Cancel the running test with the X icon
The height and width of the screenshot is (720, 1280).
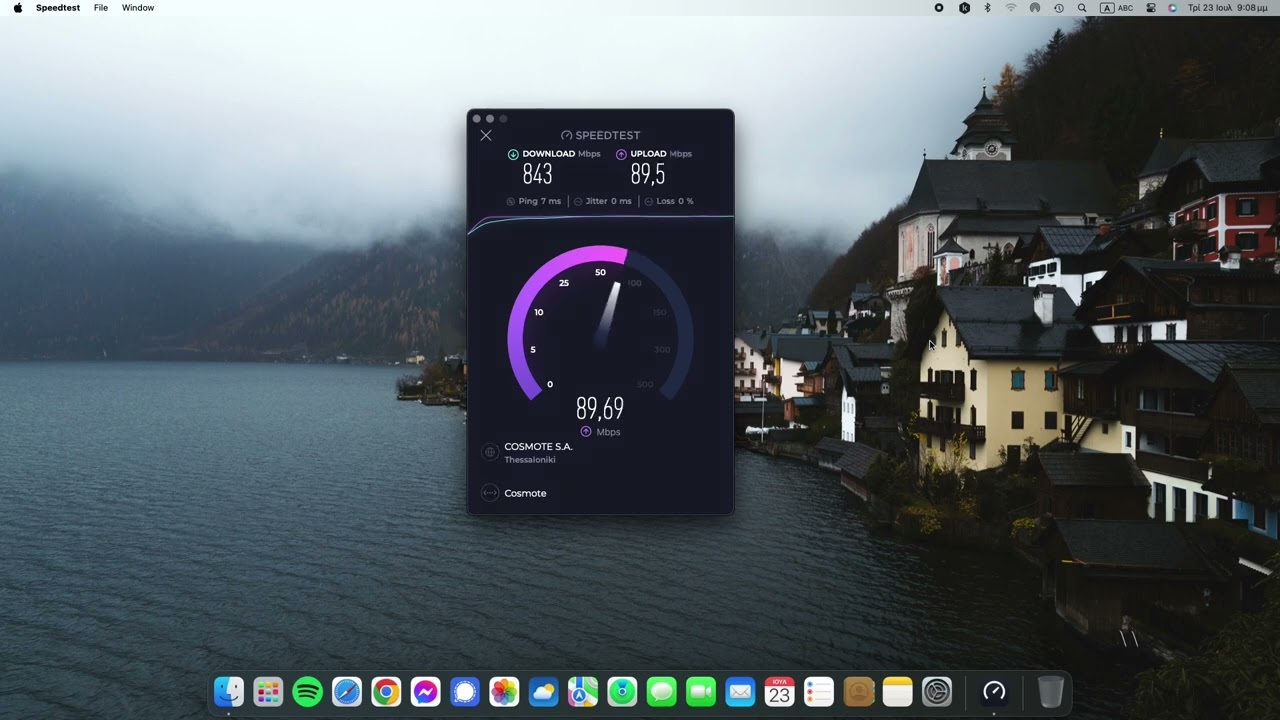tap(486, 135)
